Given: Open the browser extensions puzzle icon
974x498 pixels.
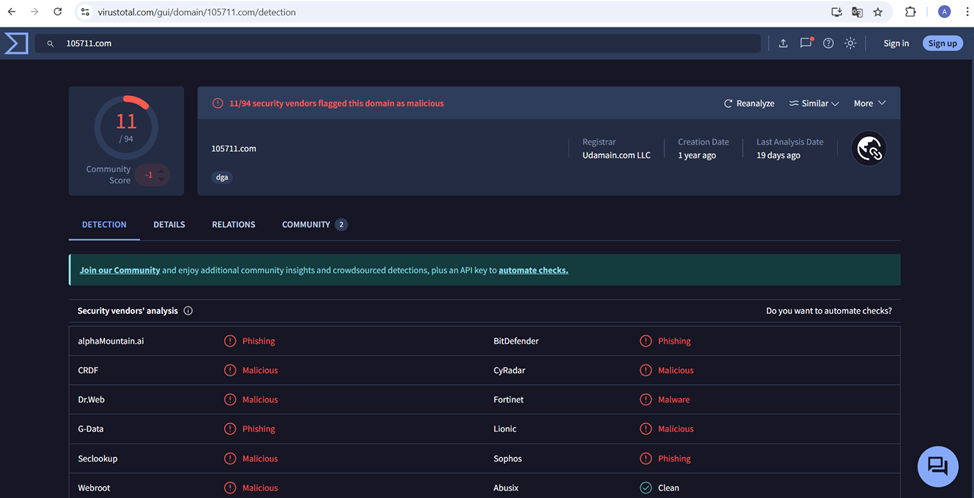Looking at the screenshot, I should coord(911,12).
